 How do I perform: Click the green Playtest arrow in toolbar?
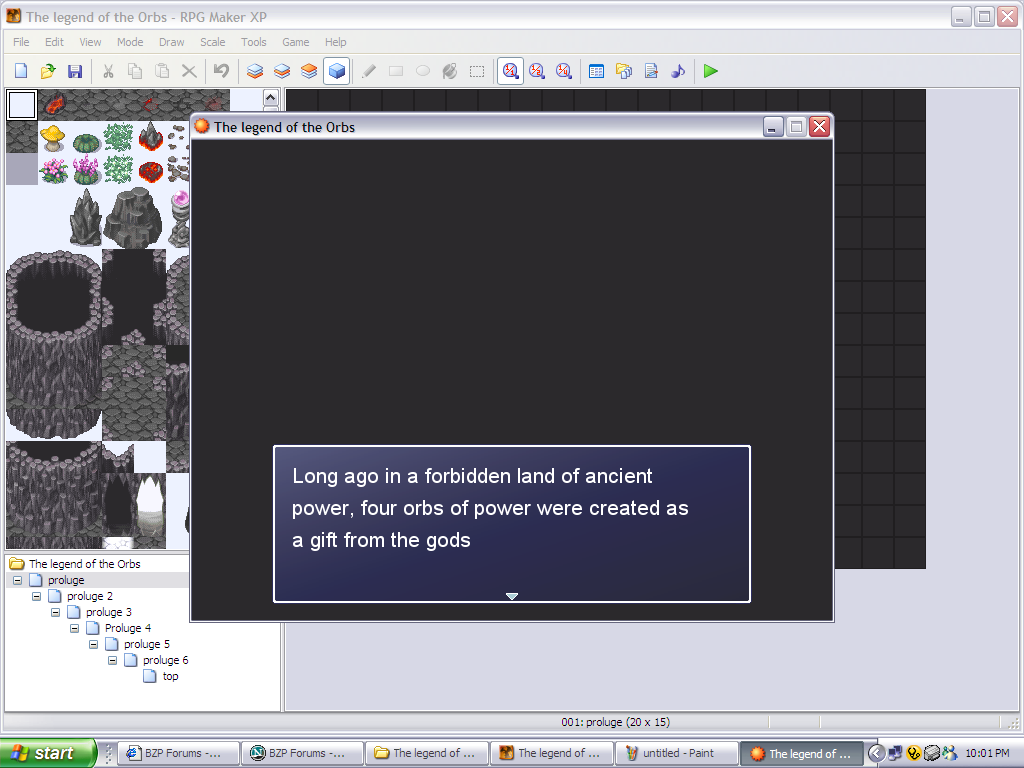click(x=710, y=71)
